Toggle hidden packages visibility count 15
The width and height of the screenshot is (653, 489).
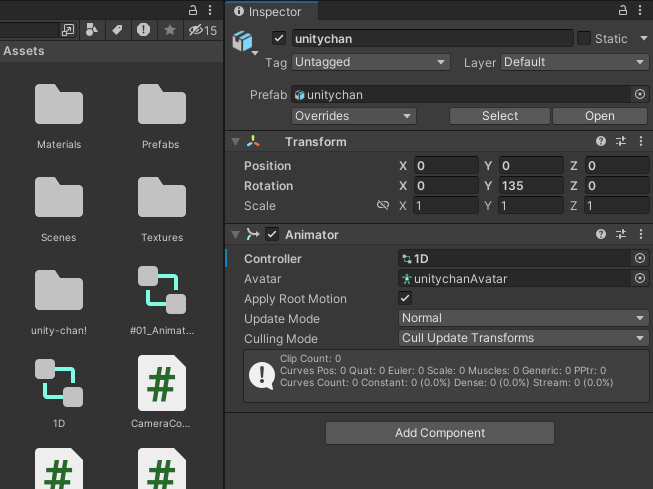tap(203, 30)
